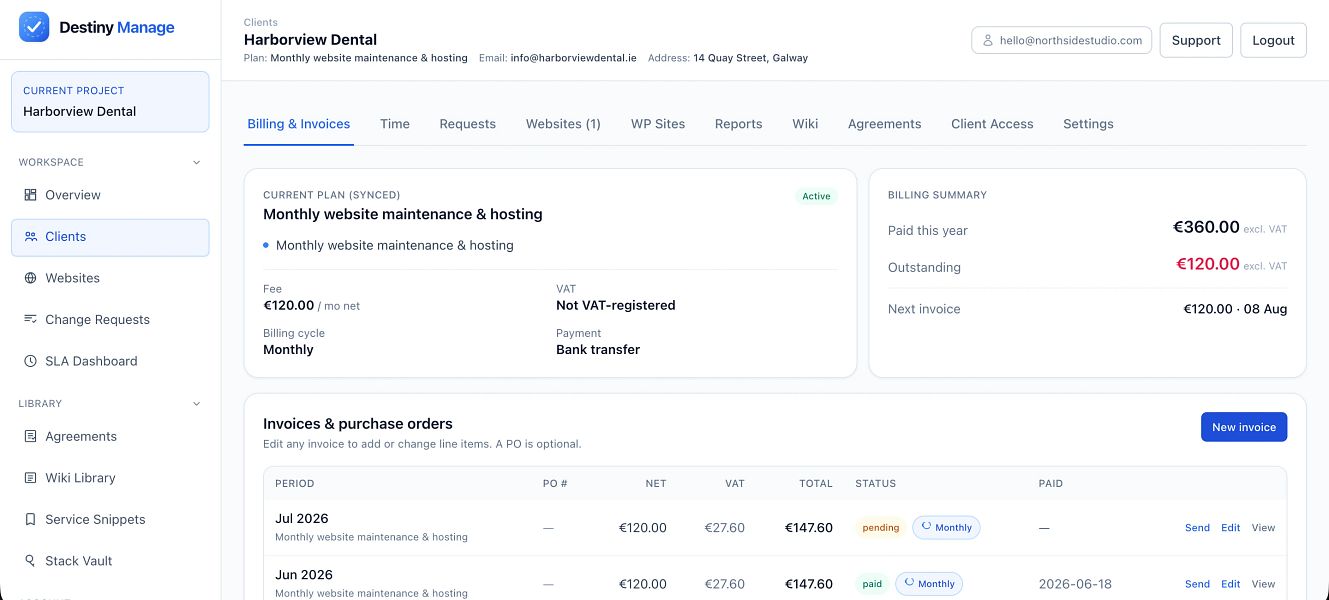This screenshot has height=600, width=1329.
Task: Click the recurring icon in Jul 2026 Monthly badge
Action: [926, 527]
